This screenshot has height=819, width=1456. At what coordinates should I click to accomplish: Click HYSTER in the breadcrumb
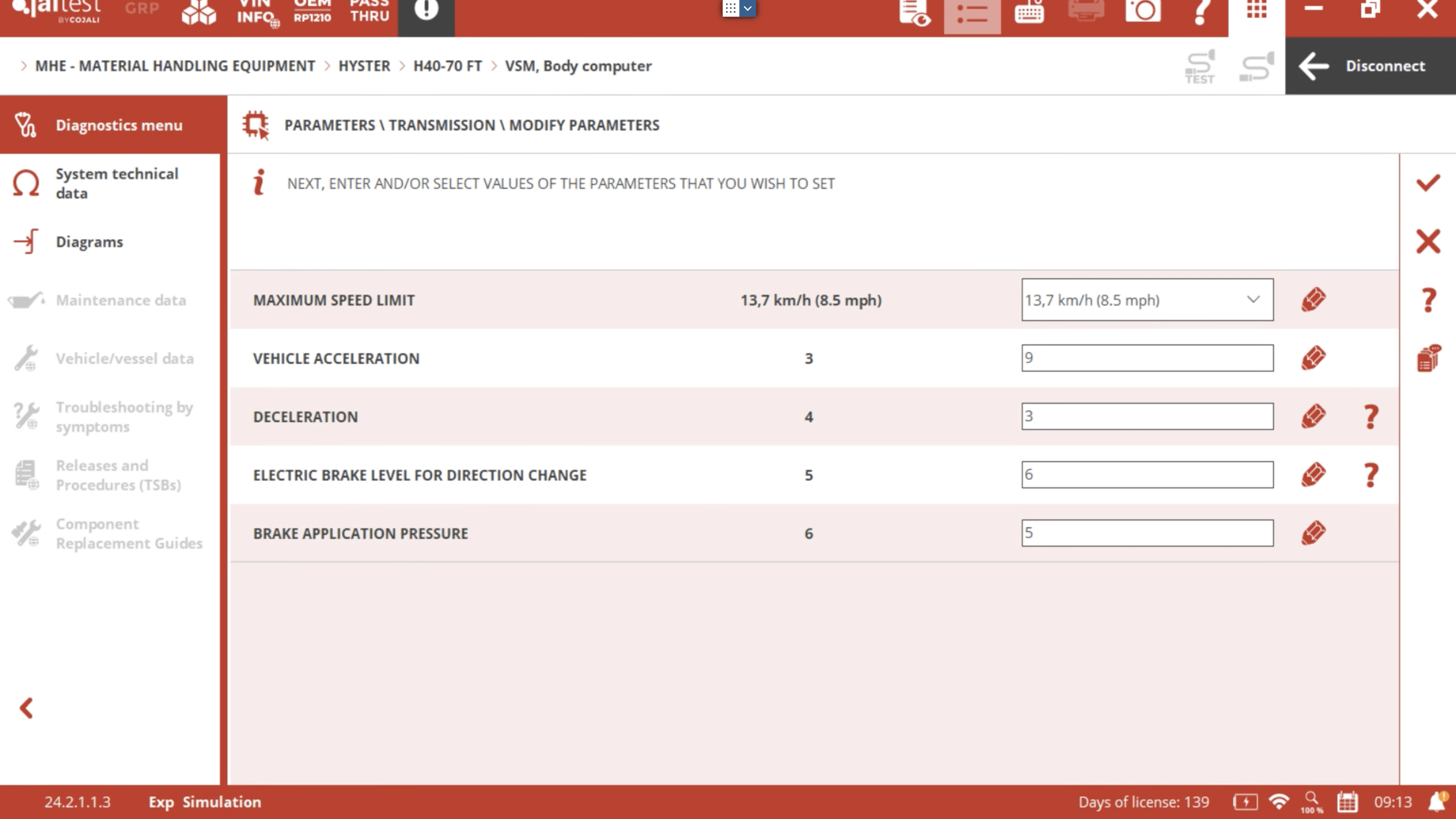[364, 66]
